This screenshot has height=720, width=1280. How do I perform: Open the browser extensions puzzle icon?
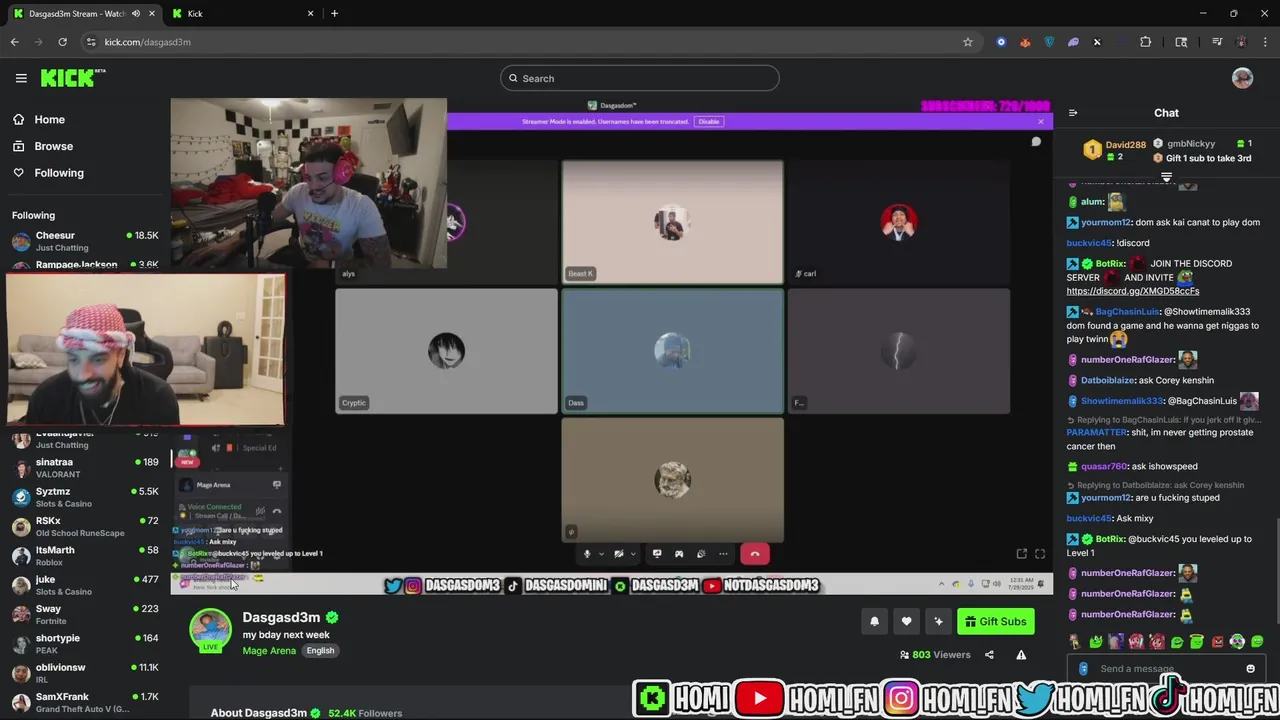point(1145,42)
